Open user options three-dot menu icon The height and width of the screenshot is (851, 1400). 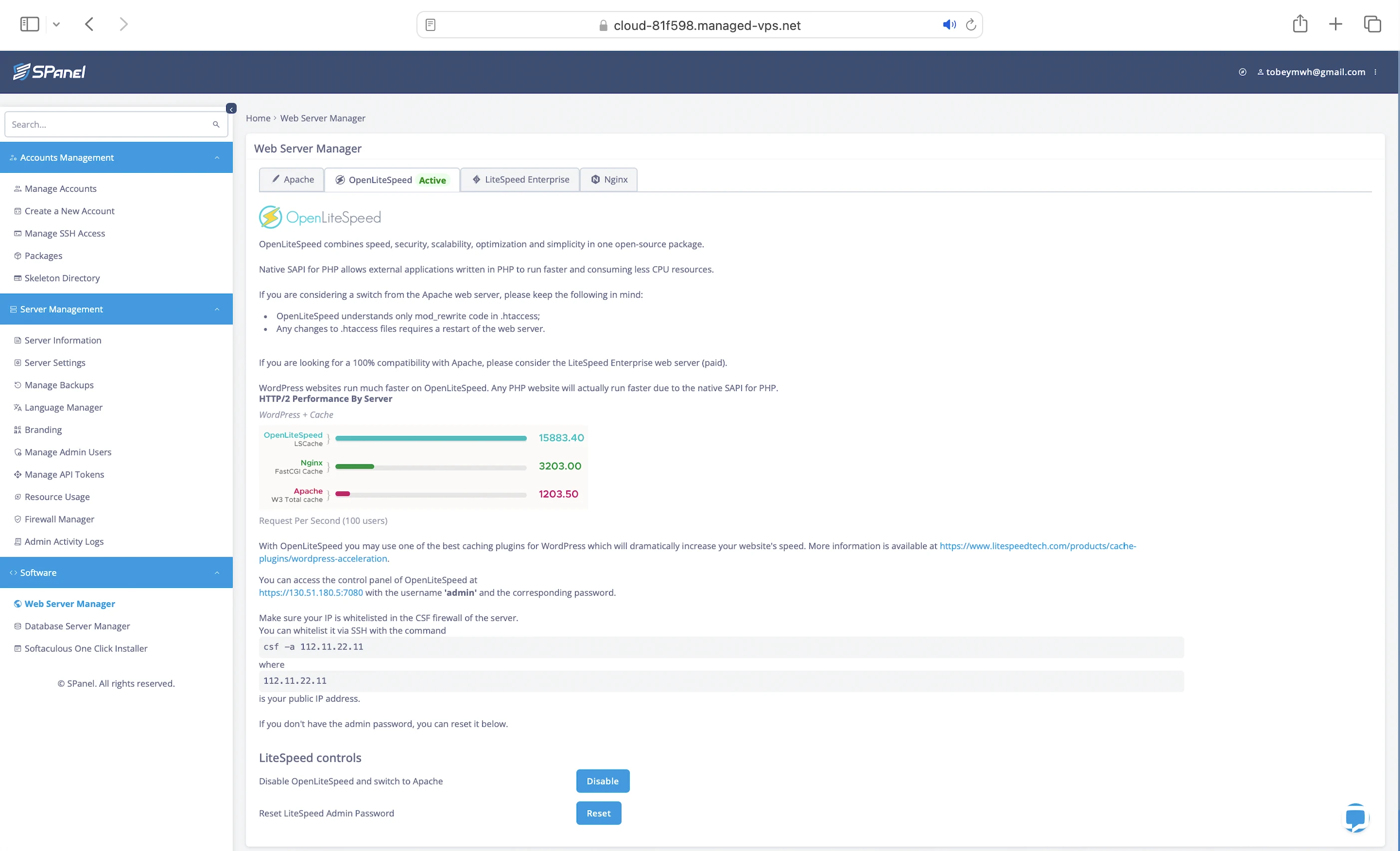1376,72
